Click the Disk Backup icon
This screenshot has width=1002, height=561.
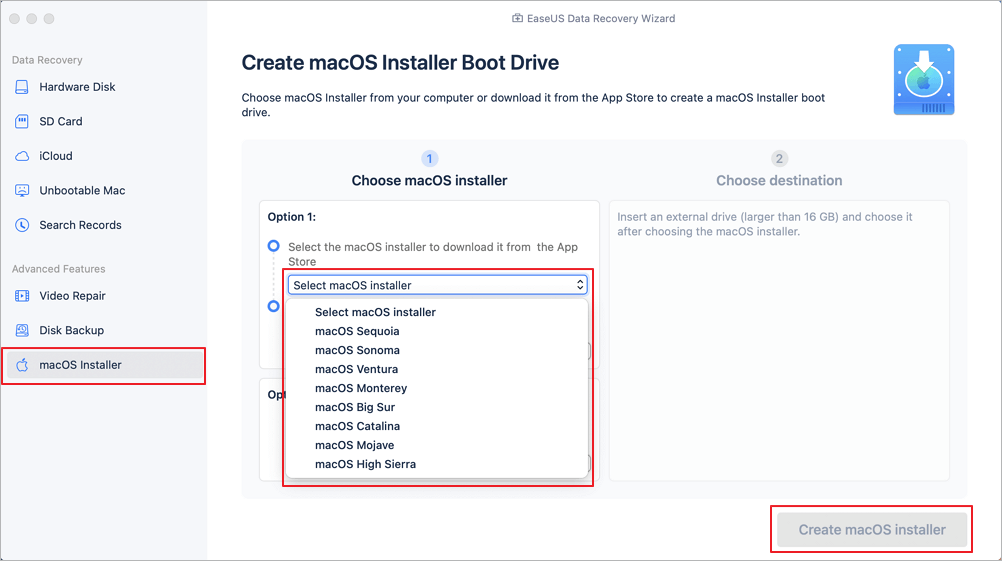pyautogui.click(x=22, y=331)
